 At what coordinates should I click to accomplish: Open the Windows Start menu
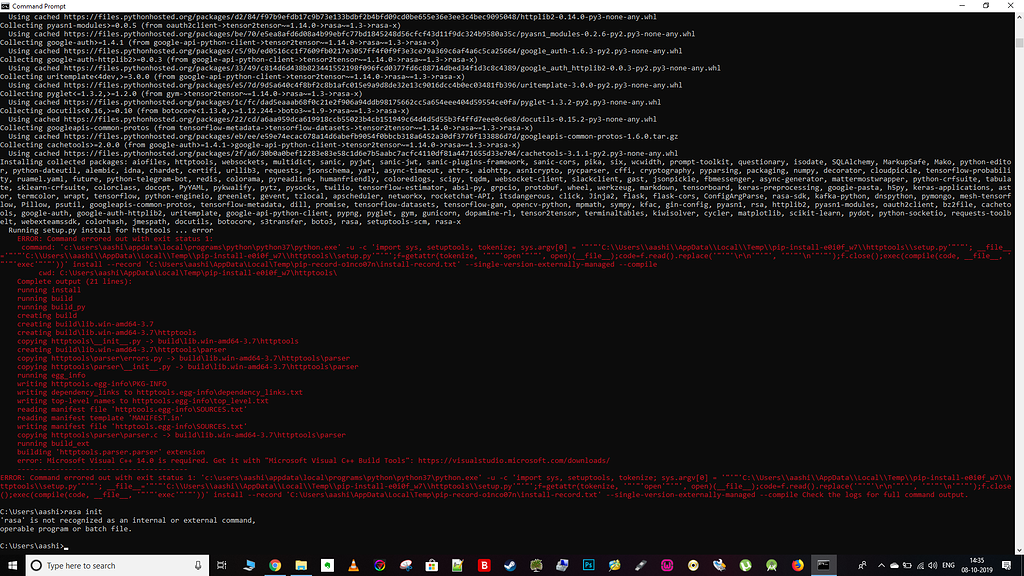click(x=11, y=565)
